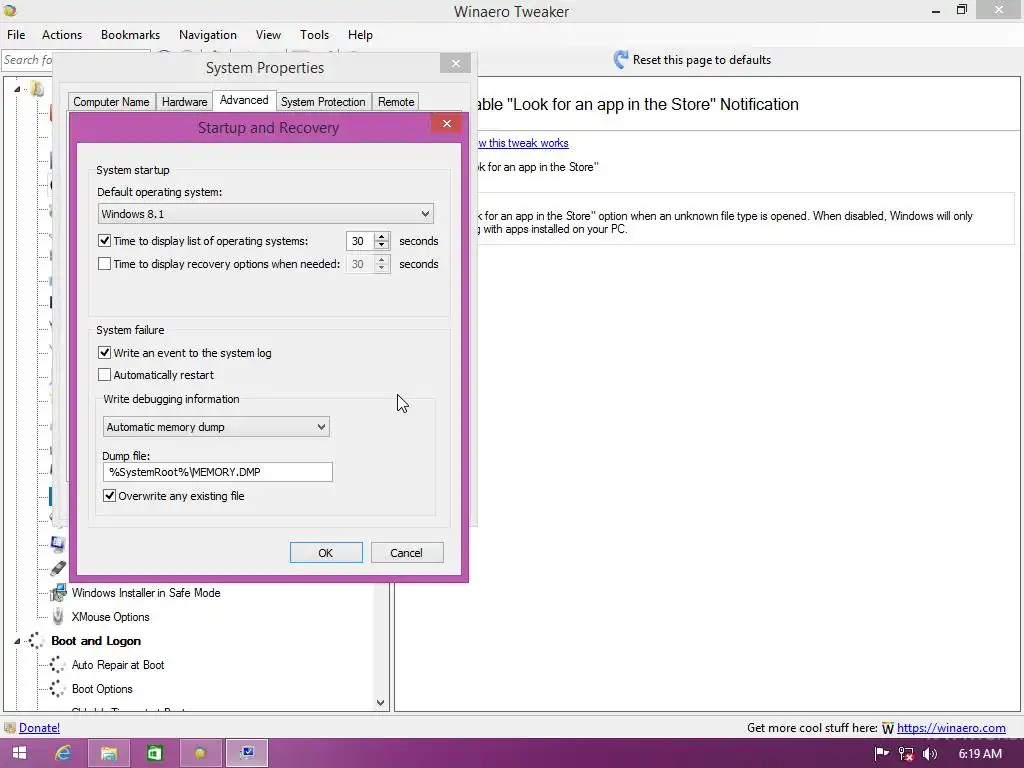Select Windows Installer in Safe Mode item
Screen dimensions: 1024x768
tap(146, 593)
